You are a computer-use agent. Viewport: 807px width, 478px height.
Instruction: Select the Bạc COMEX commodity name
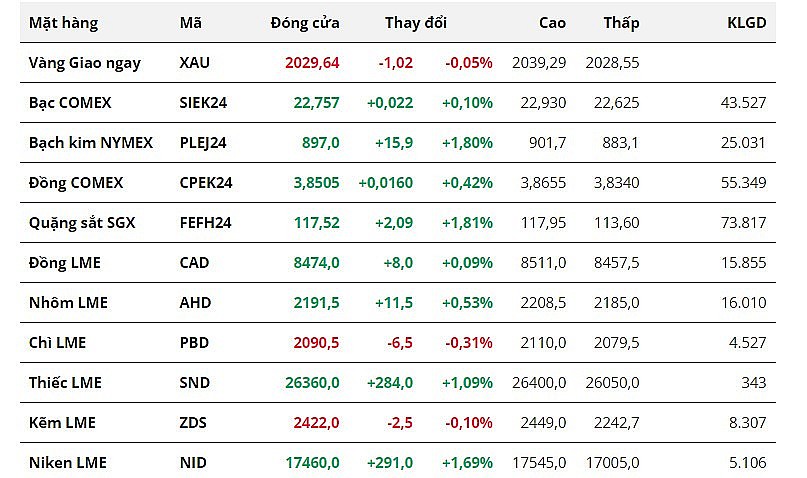69,103
